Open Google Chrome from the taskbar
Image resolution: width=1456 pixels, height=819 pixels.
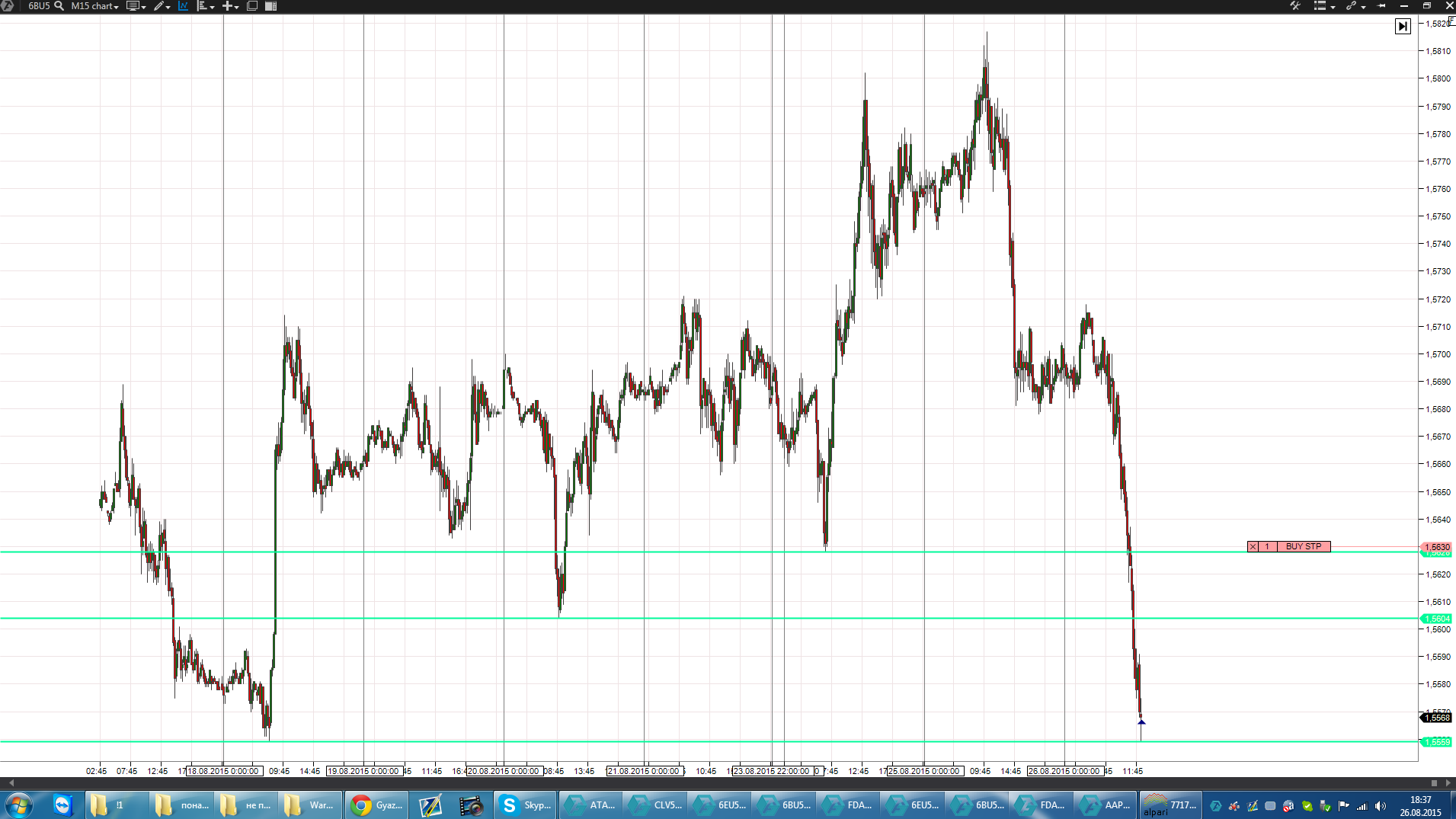click(376, 805)
